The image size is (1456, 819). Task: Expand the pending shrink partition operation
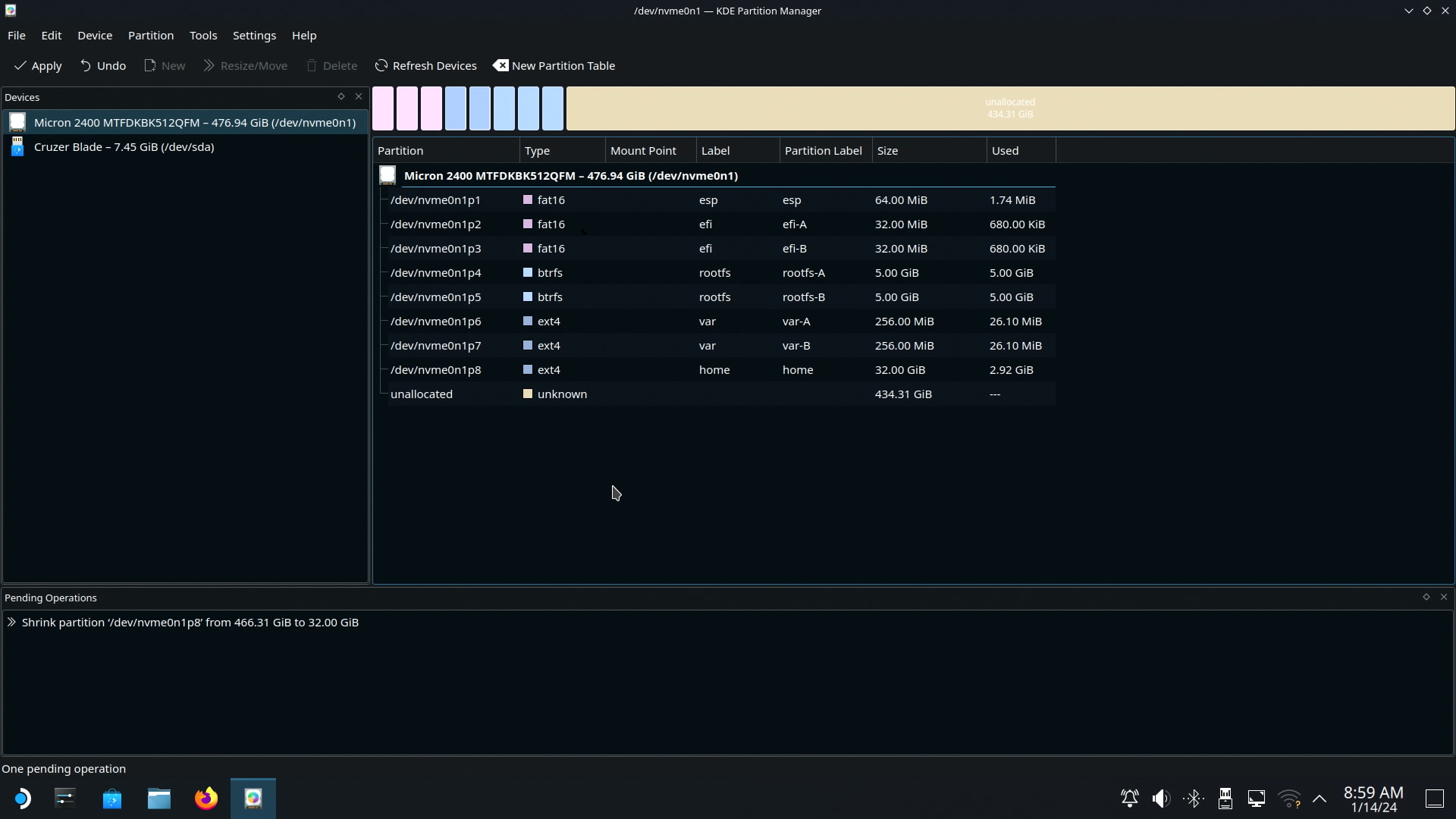click(x=11, y=622)
